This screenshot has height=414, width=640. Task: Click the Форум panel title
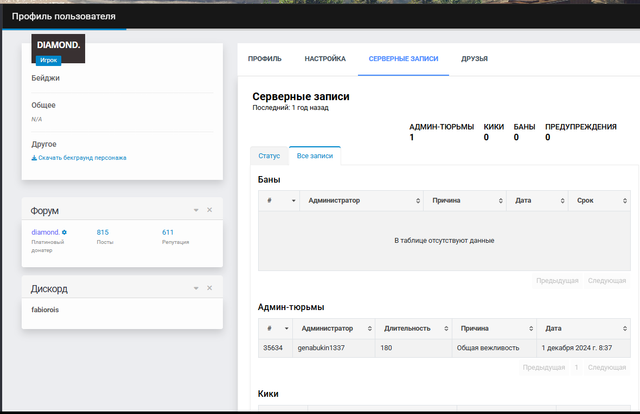[44, 211]
